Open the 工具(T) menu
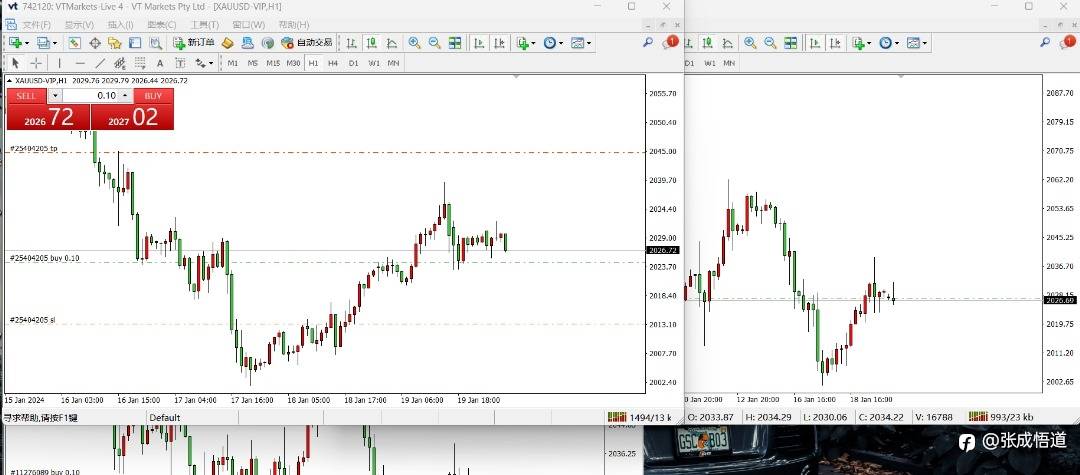This screenshot has height=475, width=1080. 205,25
